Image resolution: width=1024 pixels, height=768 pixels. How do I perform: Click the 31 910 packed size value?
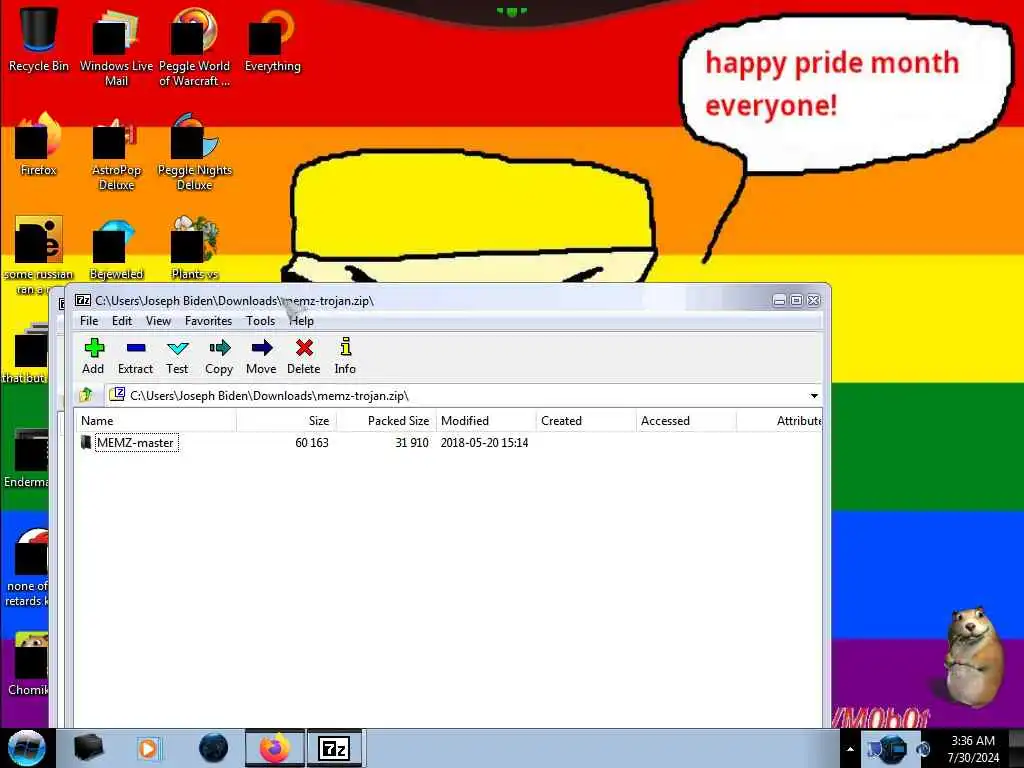coord(412,443)
